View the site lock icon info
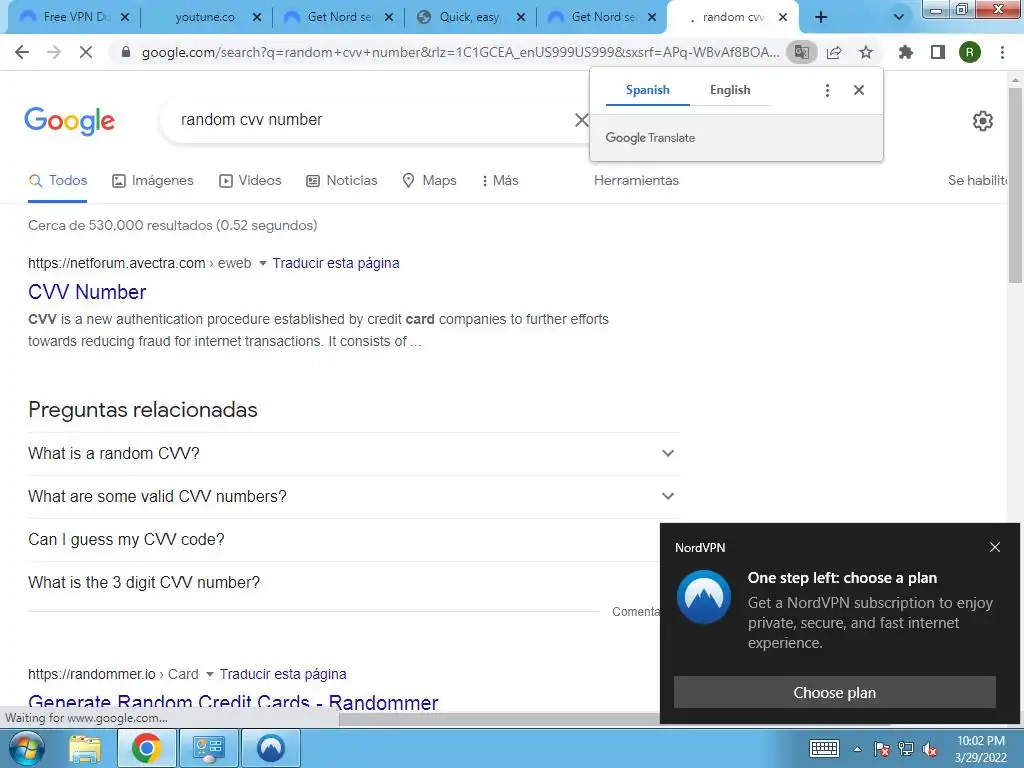Viewport: 1024px width, 768px height. point(126,52)
